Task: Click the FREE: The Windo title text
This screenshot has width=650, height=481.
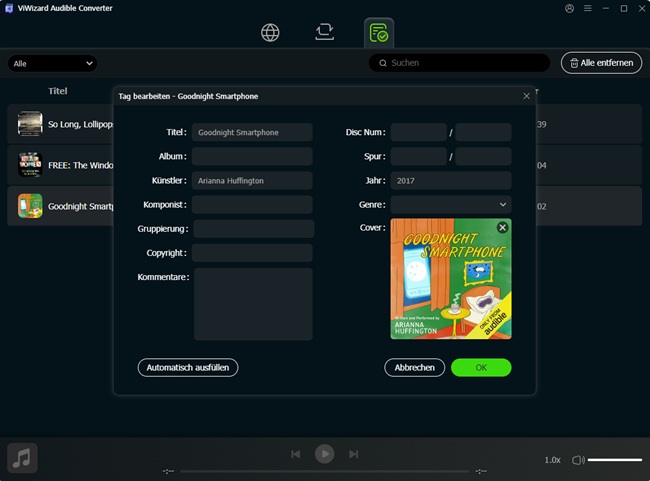Action: tap(80, 165)
